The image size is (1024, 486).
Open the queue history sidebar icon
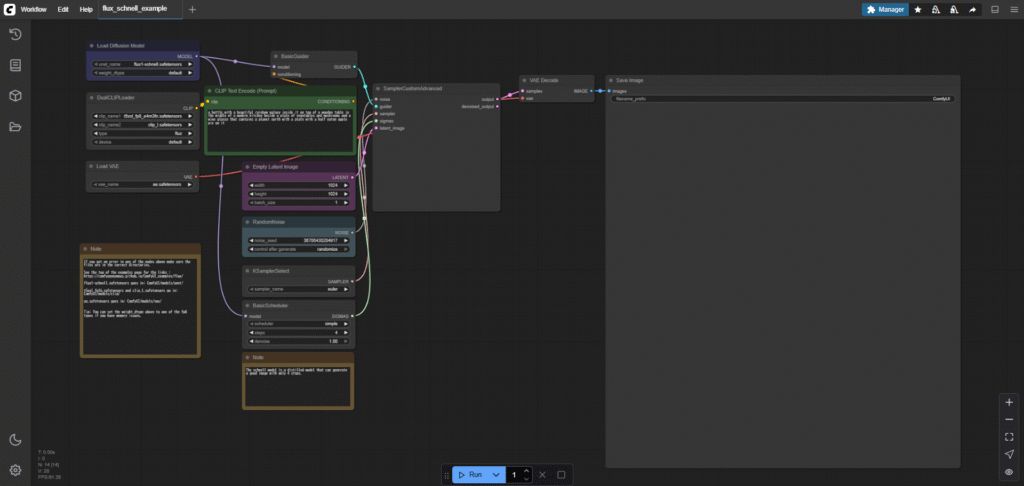(15, 35)
